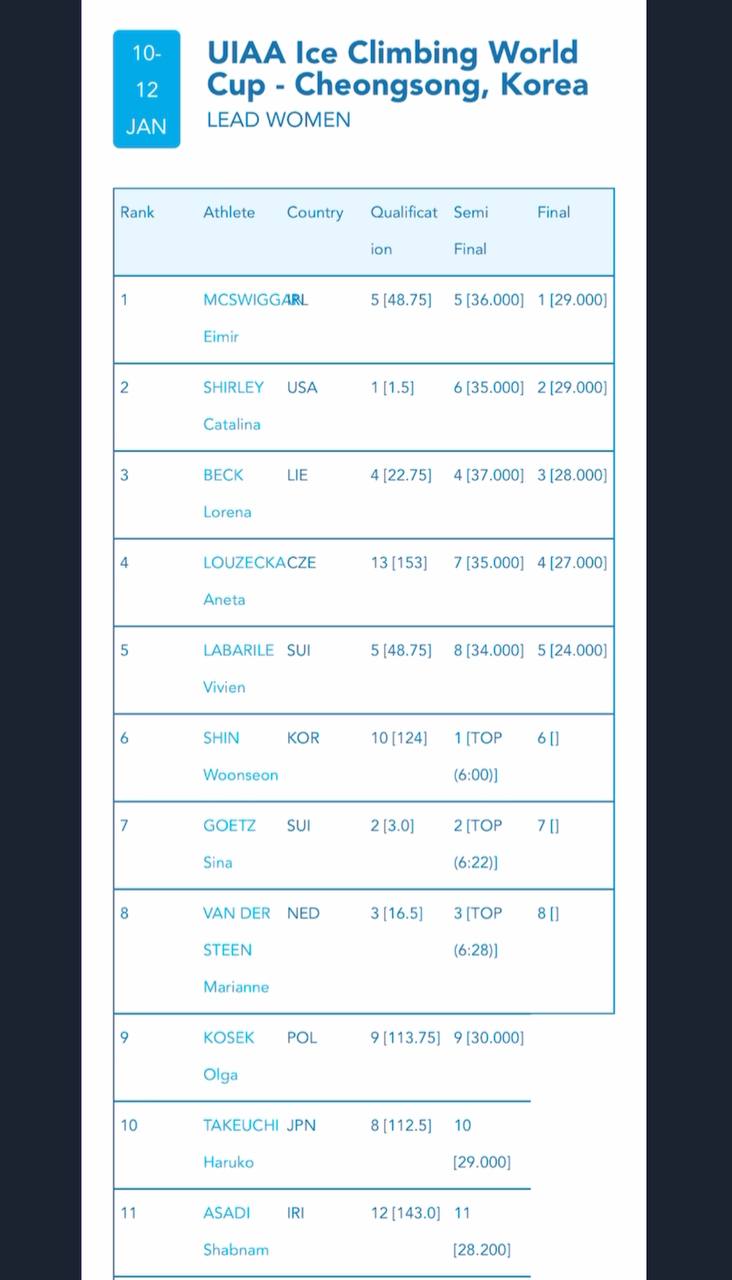Open SHIRLEY Catalina athlete link
This screenshot has width=732, height=1280.
tap(233, 405)
